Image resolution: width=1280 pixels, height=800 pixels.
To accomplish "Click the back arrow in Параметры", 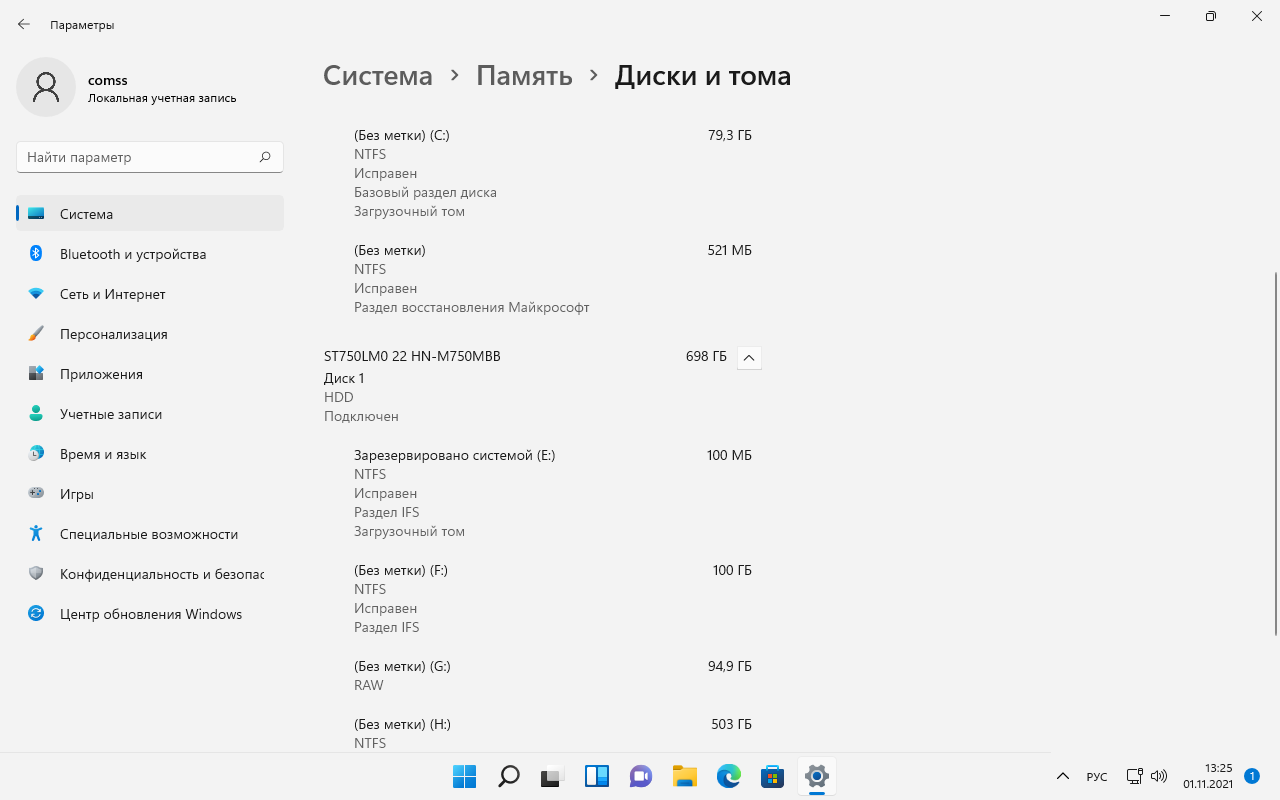I will pyautogui.click(x=22, y=24).
